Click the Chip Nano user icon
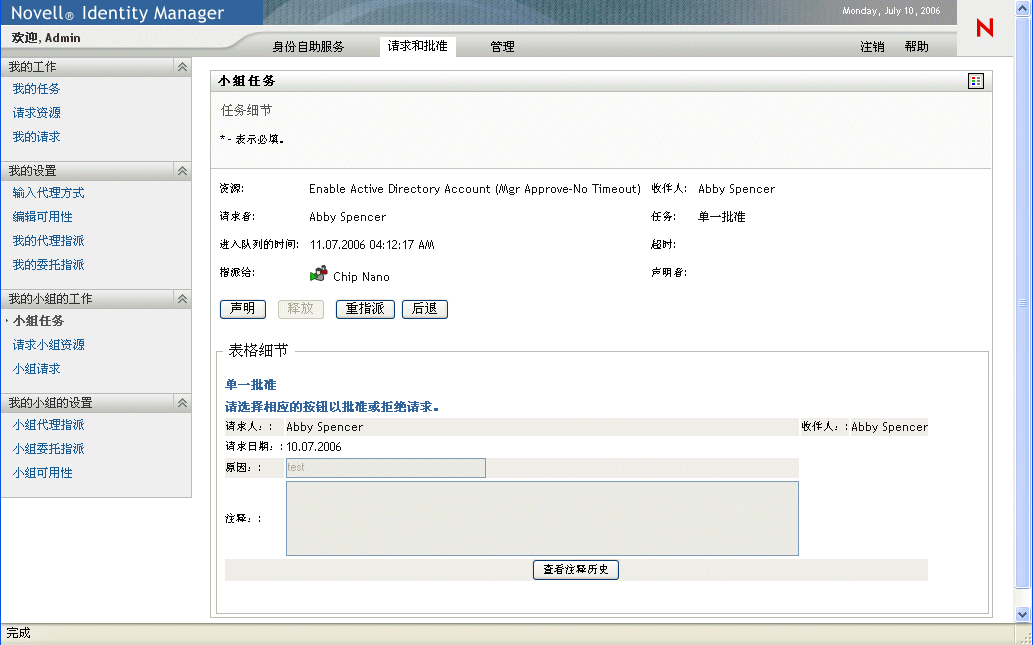 click(318, 274)
